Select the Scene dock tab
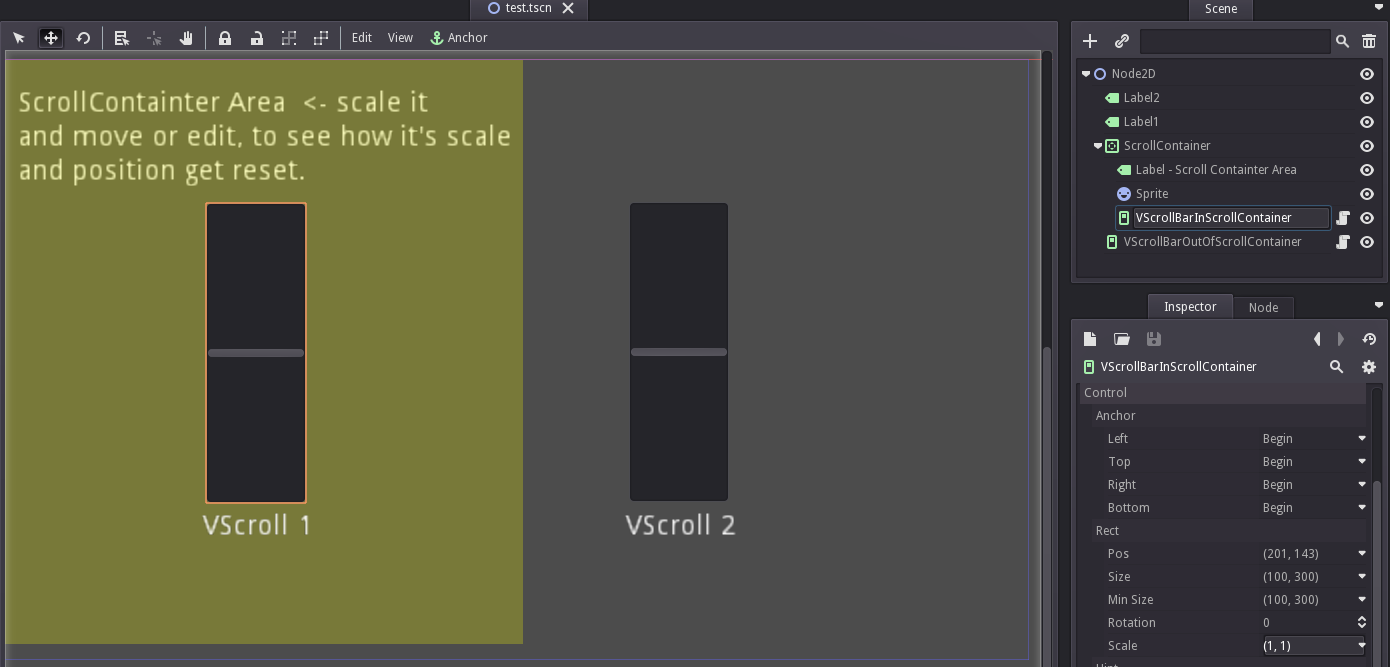This screenshot has height=667, width=1390. click(1220, 9)
